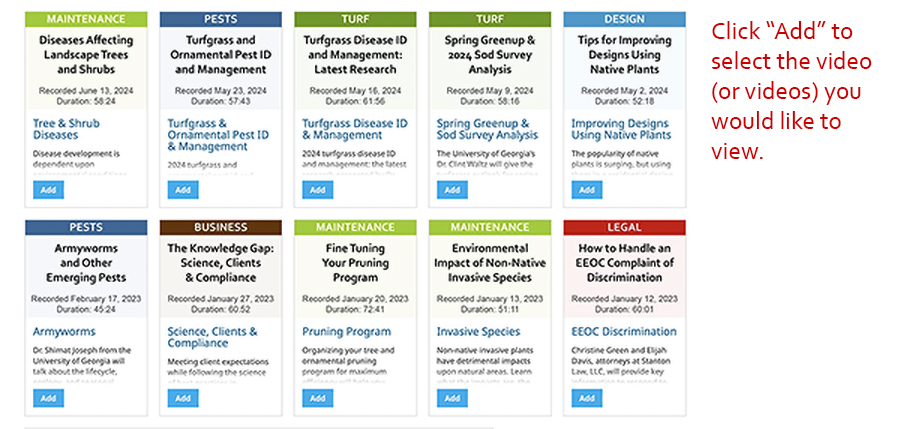Add the Spring Greenup & Sod Survey video
The width and height of the screenshot is (900, 429).
coord(452,190)
